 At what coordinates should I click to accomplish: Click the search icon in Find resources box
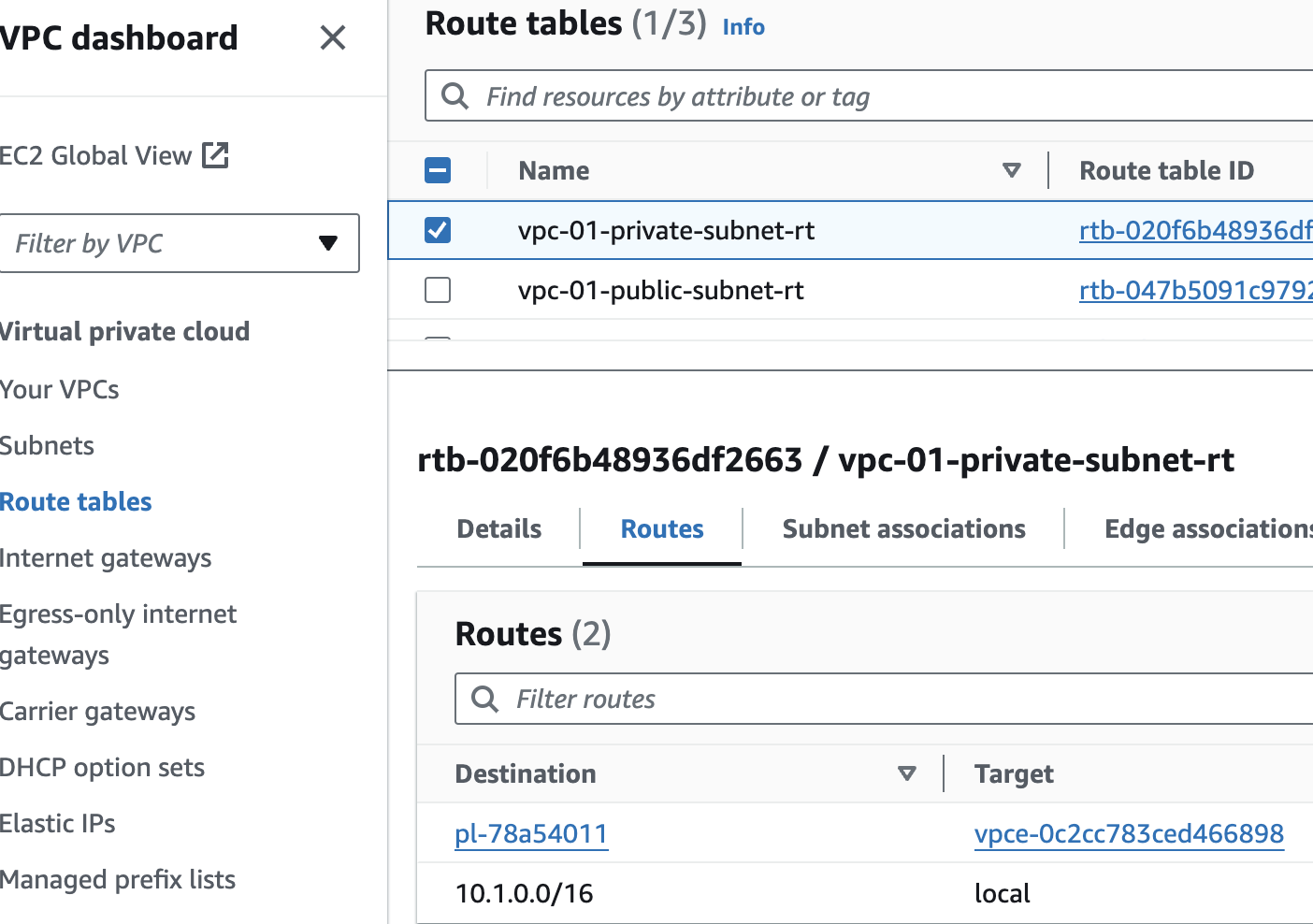point(454,95)
